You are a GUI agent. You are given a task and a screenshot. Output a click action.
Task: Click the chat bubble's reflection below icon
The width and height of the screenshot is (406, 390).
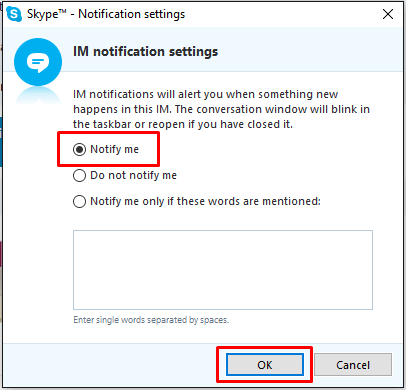point(38,96)
